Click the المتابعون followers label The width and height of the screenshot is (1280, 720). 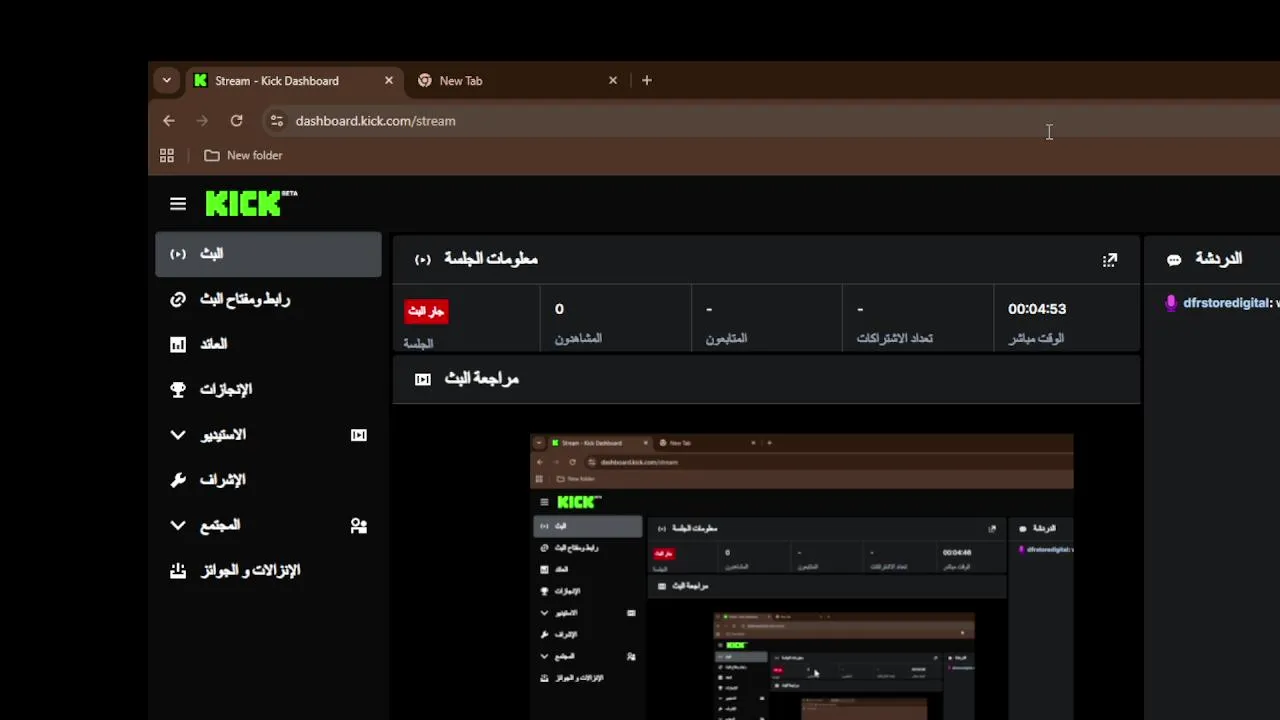click(727, 338)
